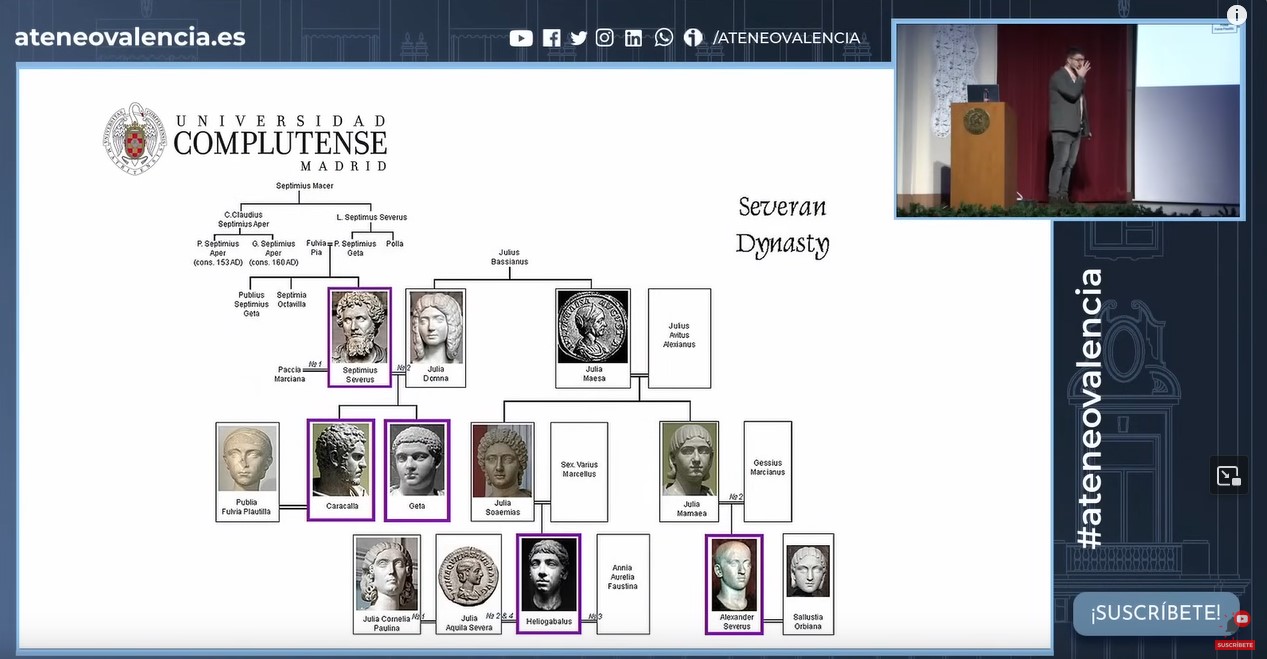Select the Julia Maesa coin image
The height and width of the screenshot is (659, 1267).
[593, 328]
